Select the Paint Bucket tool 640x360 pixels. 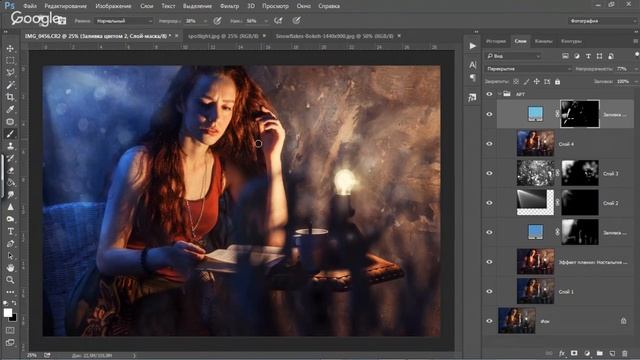pos(10,182)
